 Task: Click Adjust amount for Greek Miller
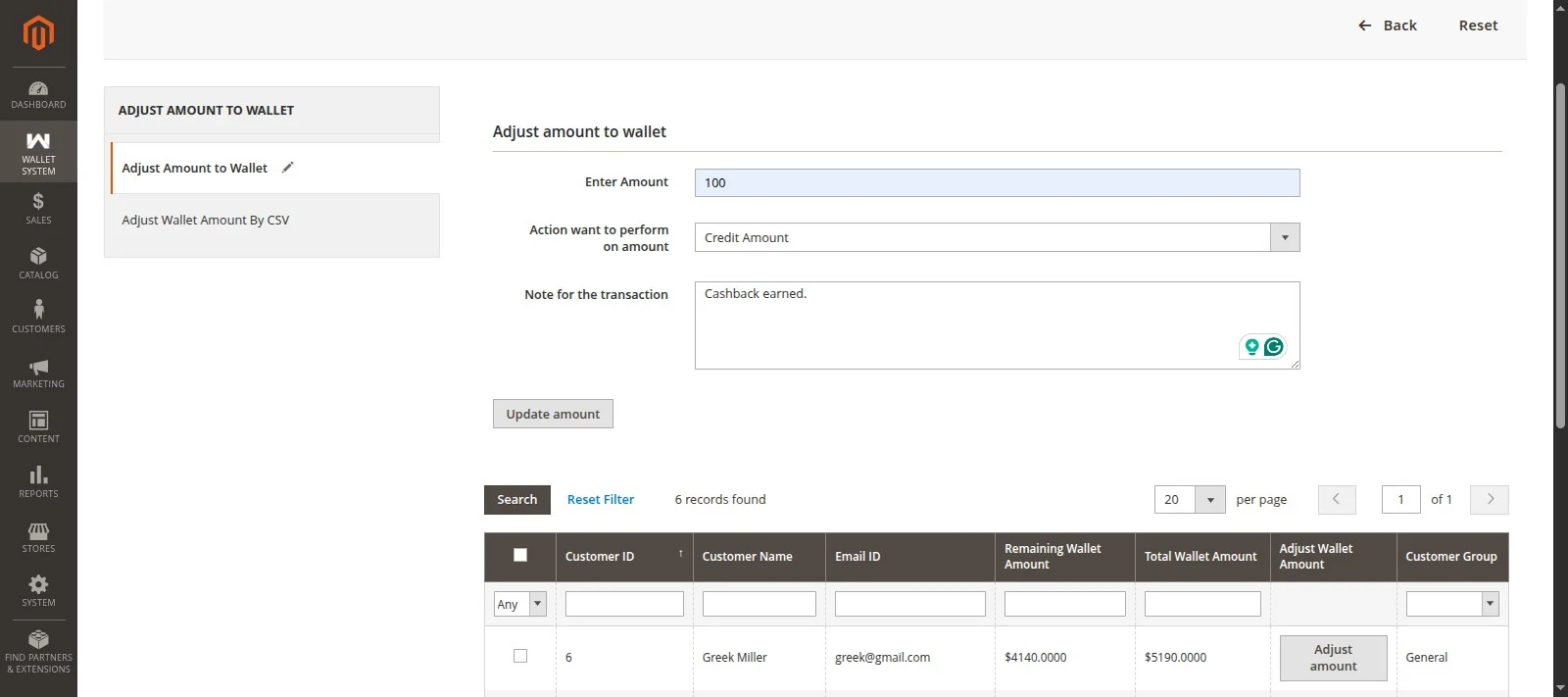[1333, 658]
